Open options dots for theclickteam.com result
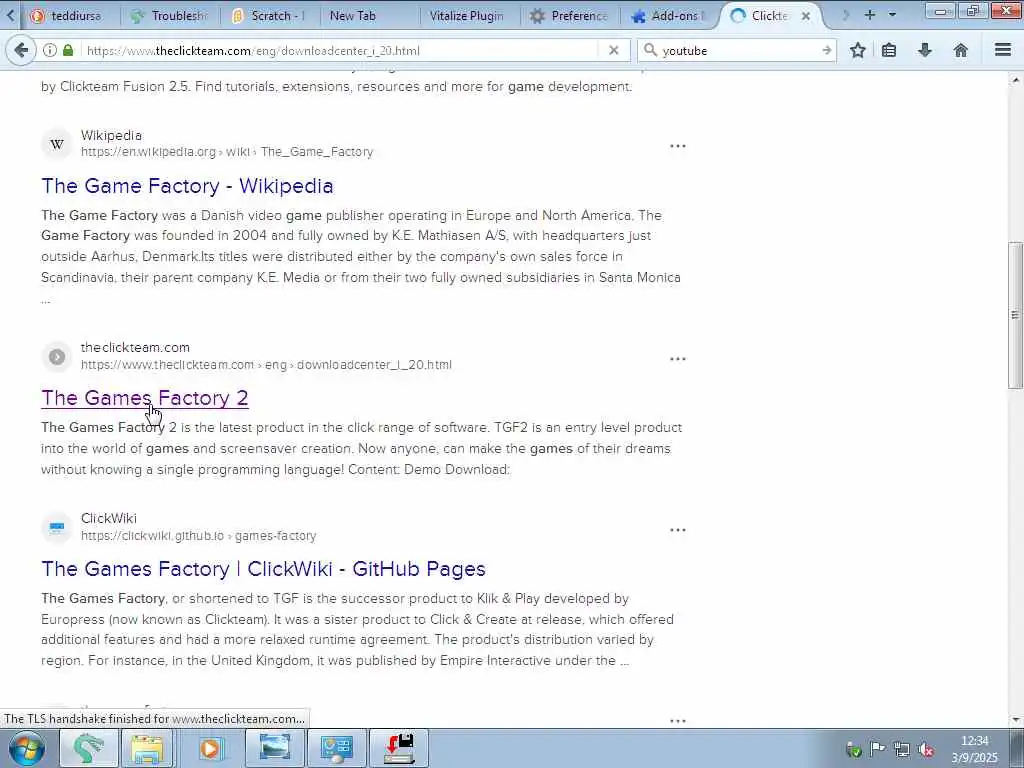1024x768 pixels. tap(678, 359)
